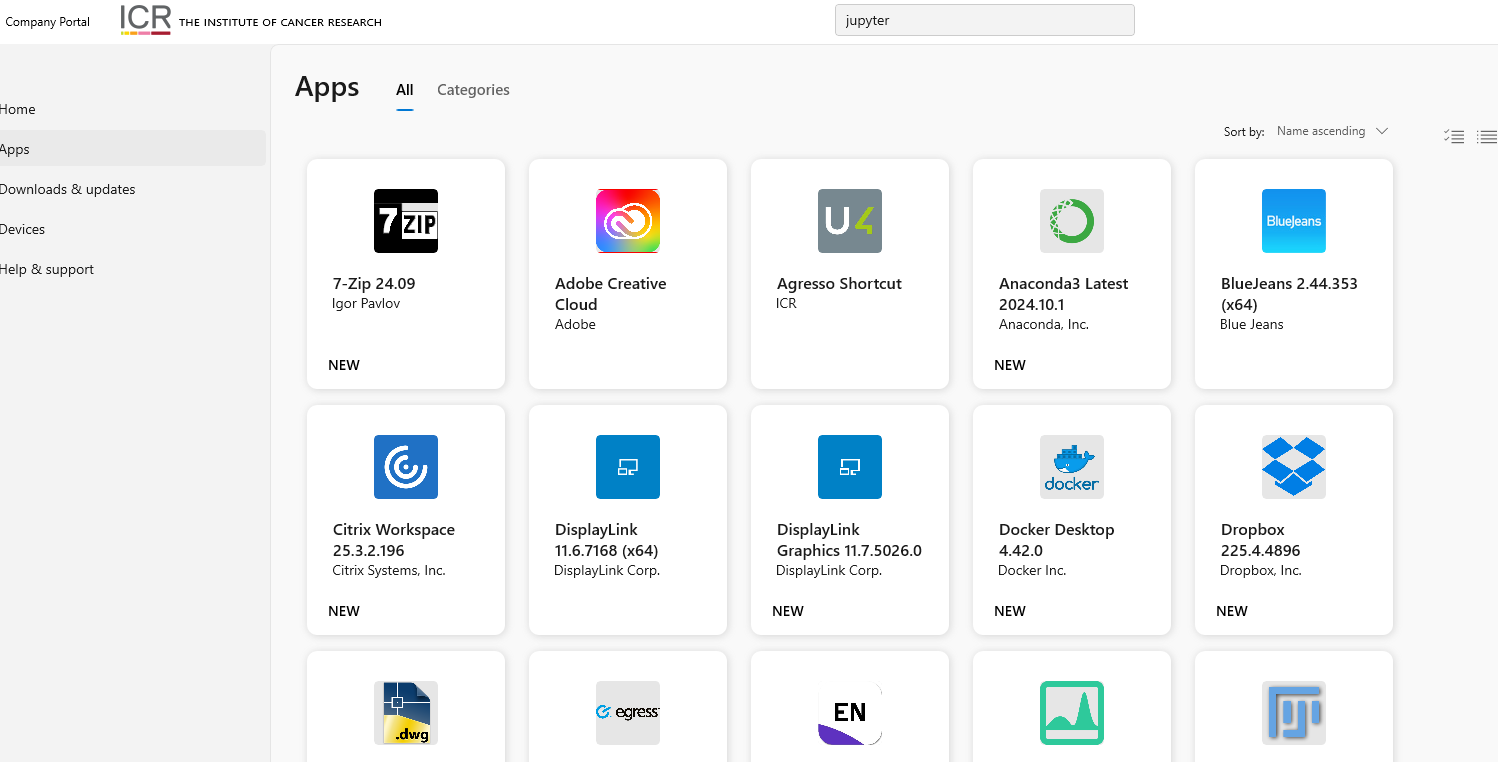The width and height of the screenshot is (1498, 762).
Task: Open the Adobe Creative Cloud icon
Action: tap(628, 221)
